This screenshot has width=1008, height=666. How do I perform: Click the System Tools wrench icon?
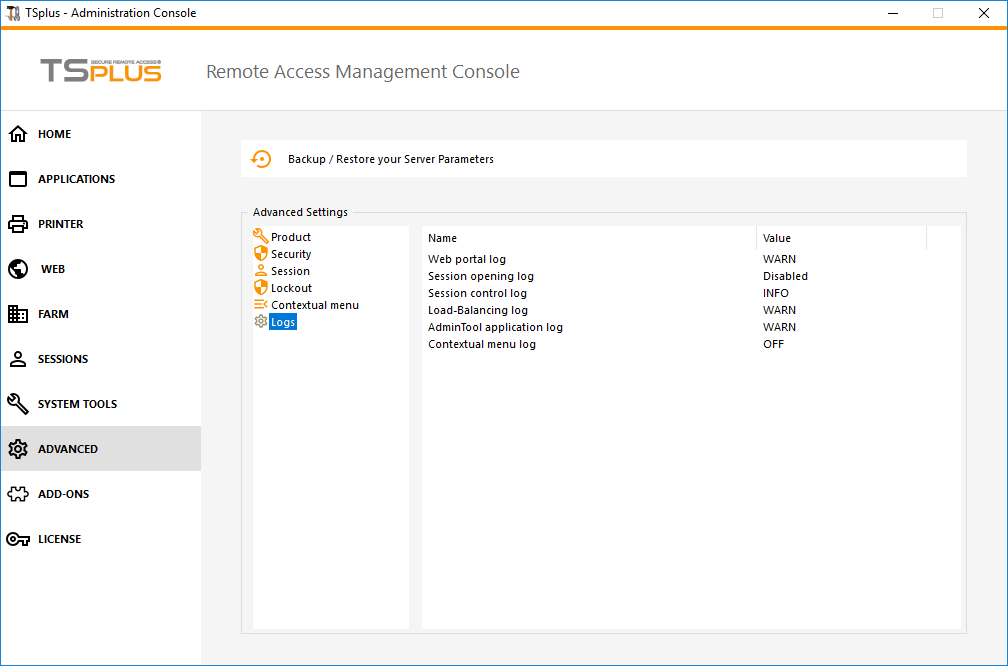[x=18, y=404]
